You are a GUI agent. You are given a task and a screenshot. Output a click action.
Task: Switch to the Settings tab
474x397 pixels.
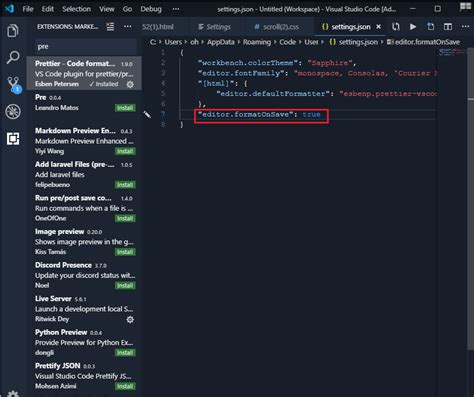point(214,27)
